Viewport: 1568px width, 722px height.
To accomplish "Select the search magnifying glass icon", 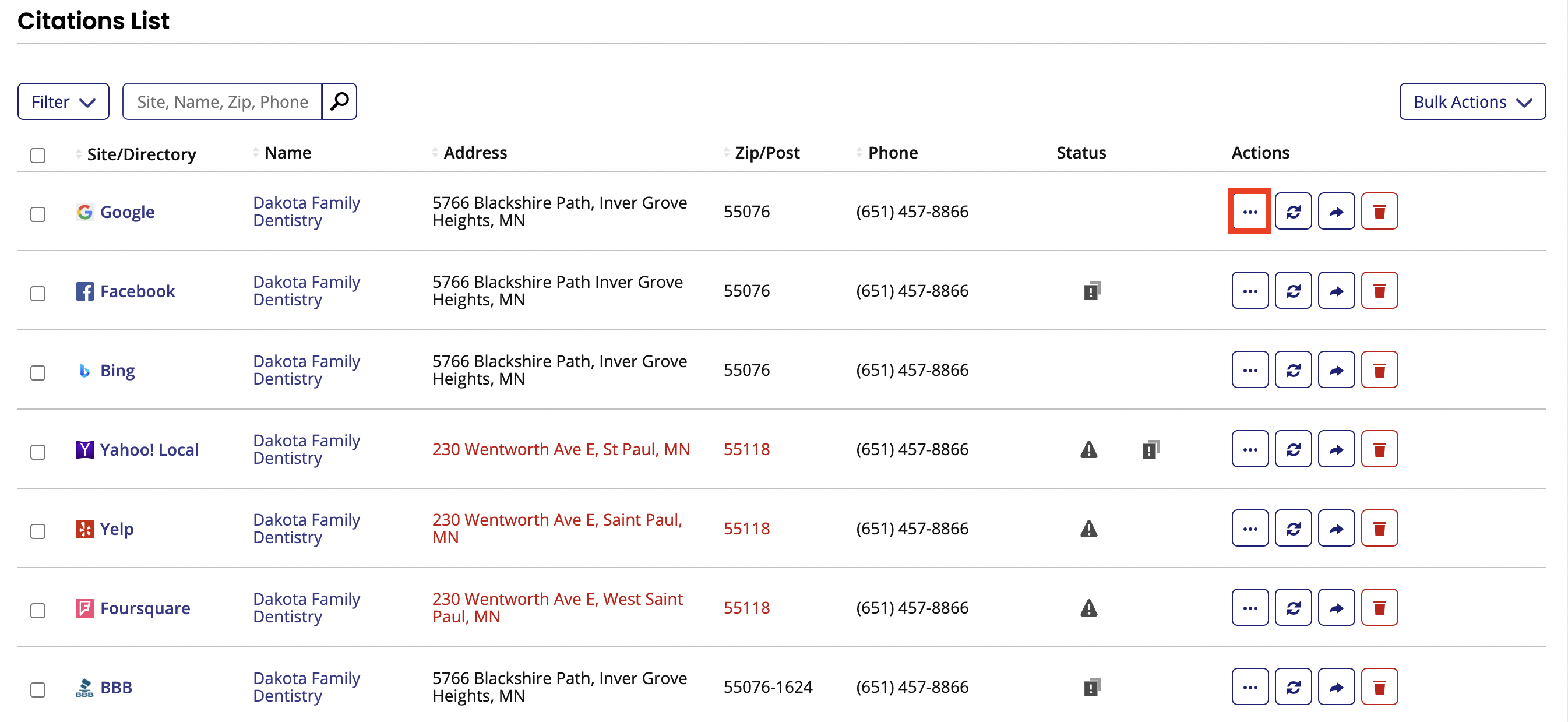I will [339, 101].
